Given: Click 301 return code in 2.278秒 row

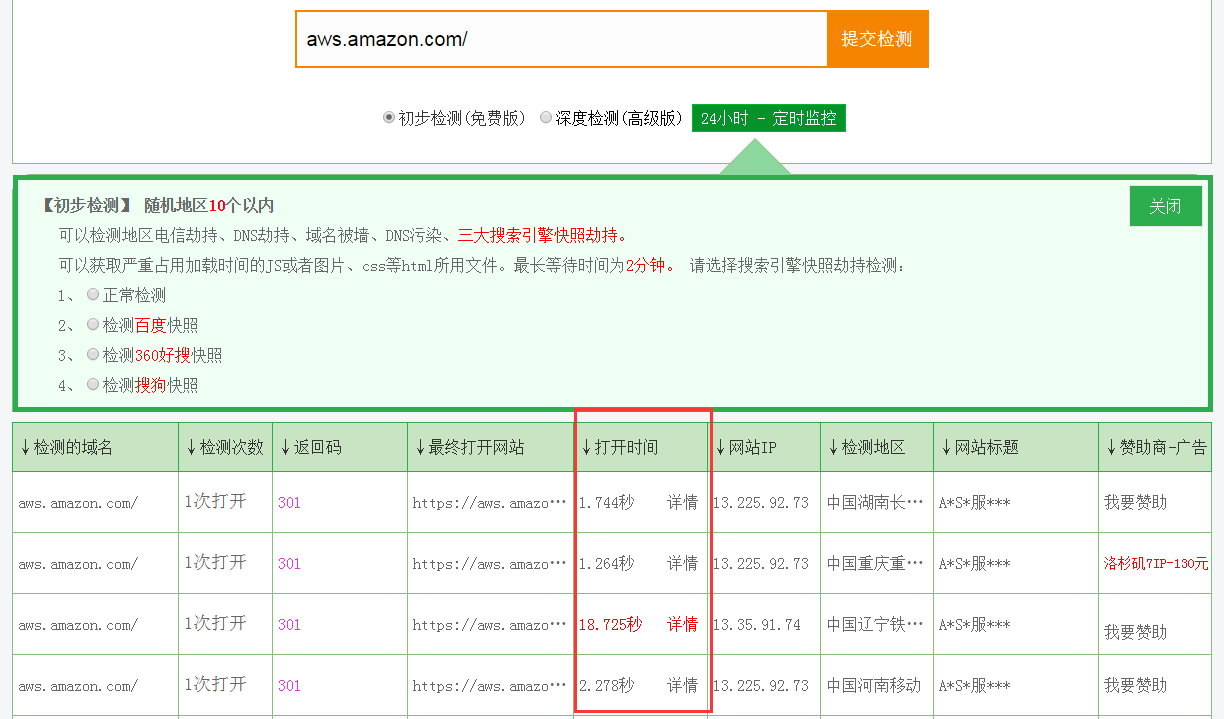Looking at the screenshot, I should pyautogui.click(x=289, y=685).
